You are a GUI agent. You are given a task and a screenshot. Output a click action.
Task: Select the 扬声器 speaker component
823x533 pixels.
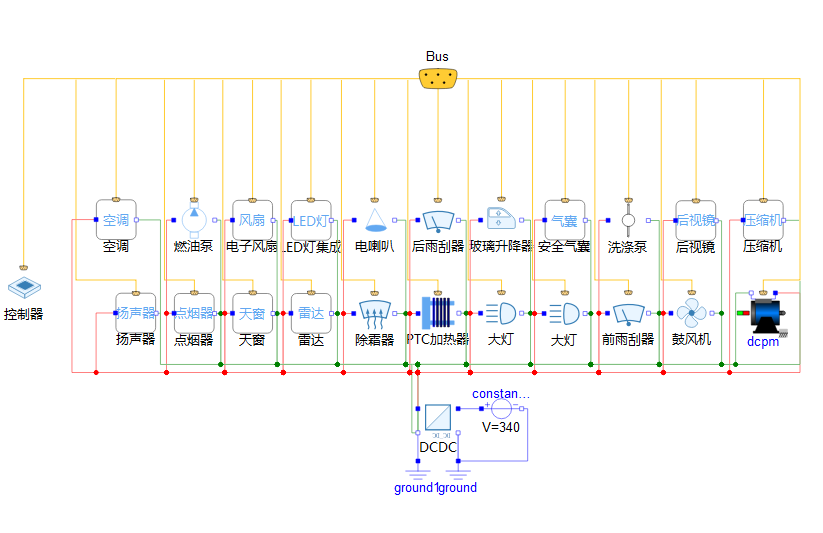pyautogui.click(x=135, y=312)
